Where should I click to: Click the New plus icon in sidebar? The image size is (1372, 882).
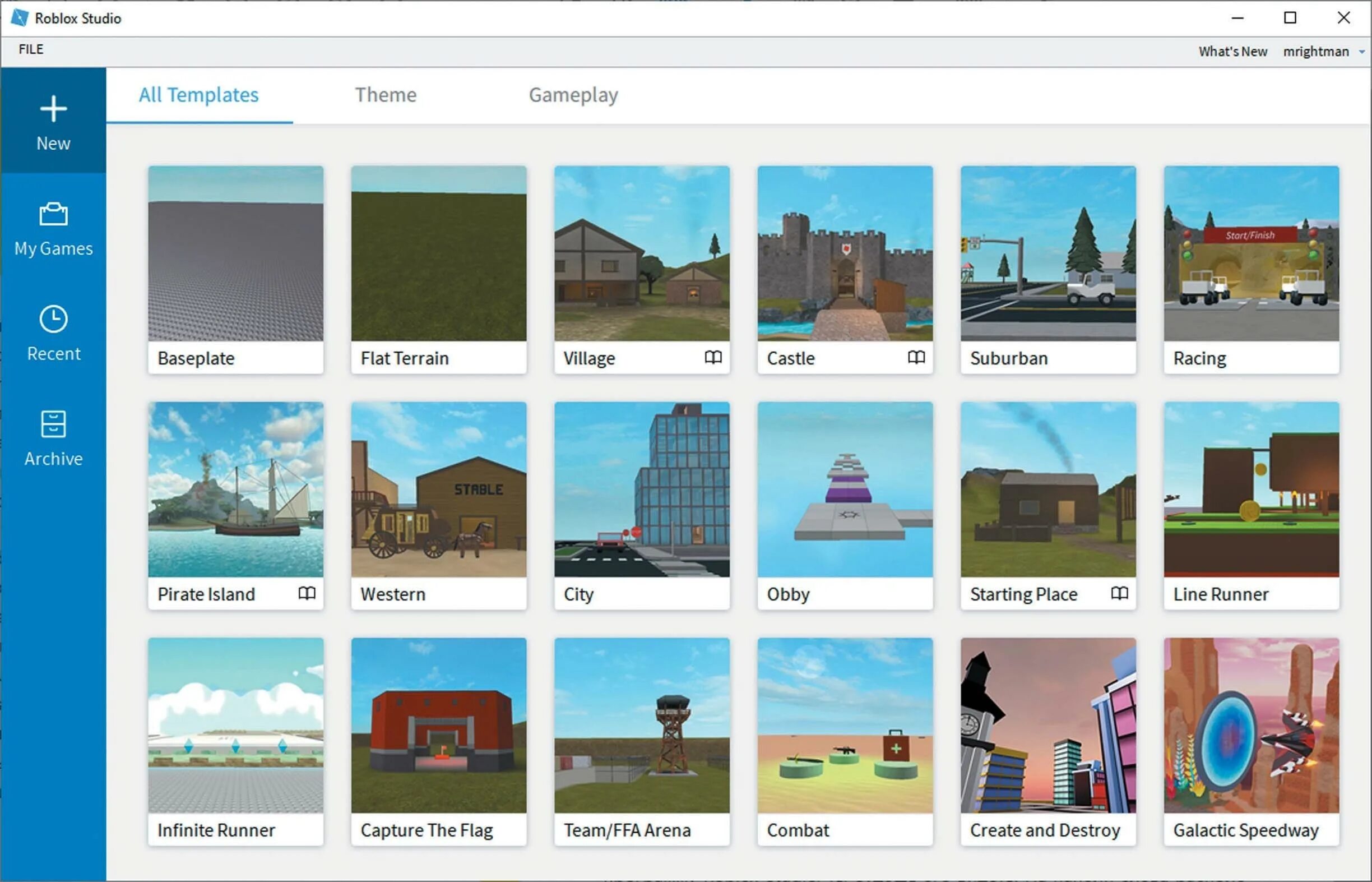click(x=53, y=109)
